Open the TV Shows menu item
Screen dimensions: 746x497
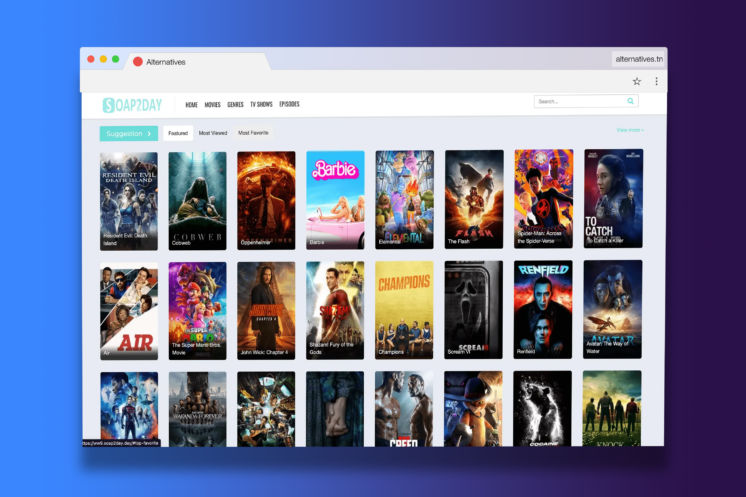coord(261,104)
